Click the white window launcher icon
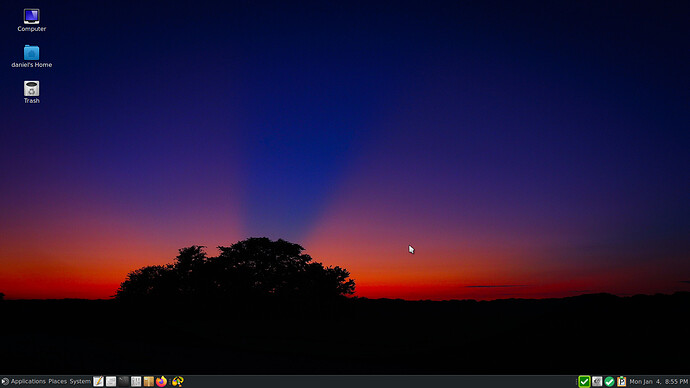Viewport: 690px width, 388px height. click(x=111, y=381)
